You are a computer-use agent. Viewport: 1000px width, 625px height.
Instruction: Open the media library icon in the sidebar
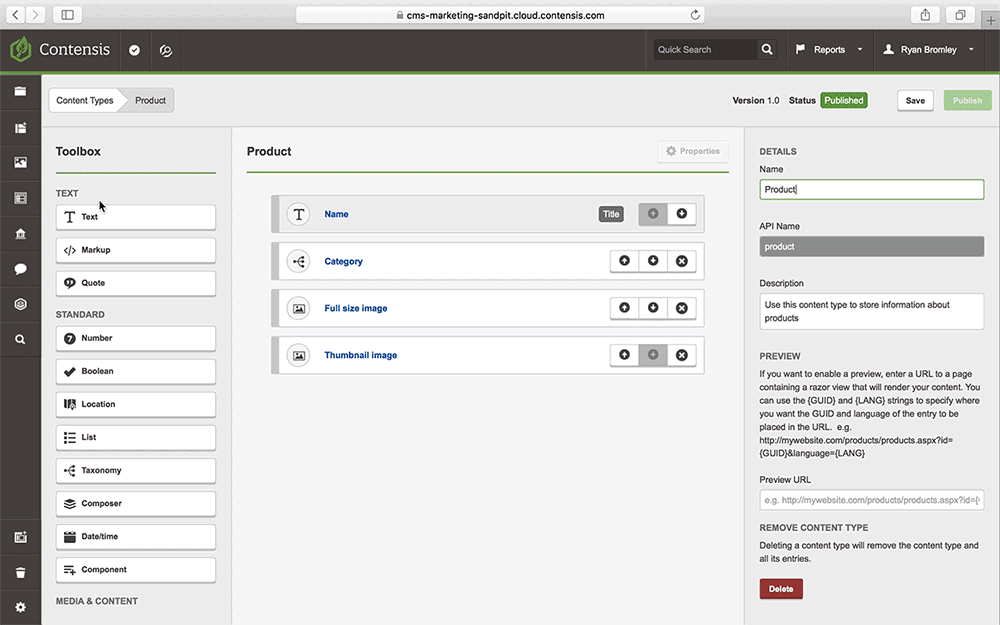(x=20, y=162)
